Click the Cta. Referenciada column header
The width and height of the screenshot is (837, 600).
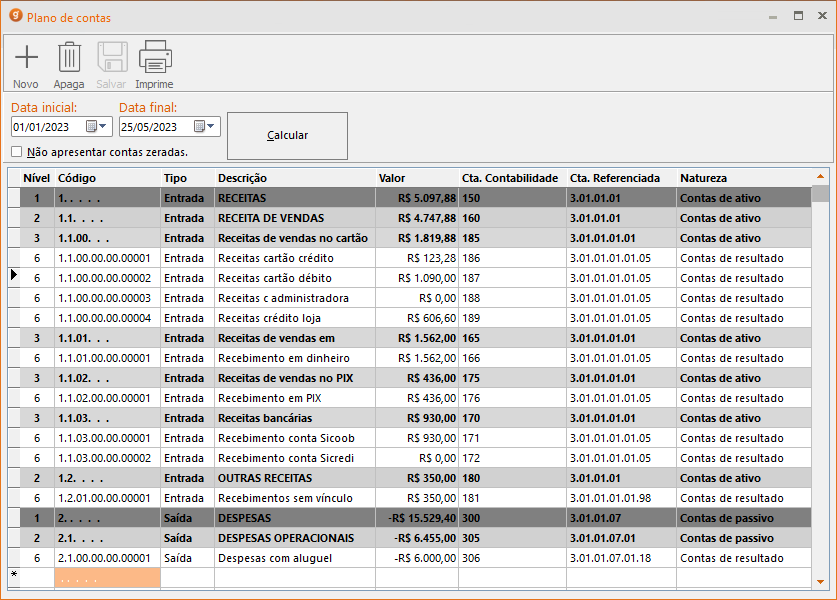pos(622,178)
